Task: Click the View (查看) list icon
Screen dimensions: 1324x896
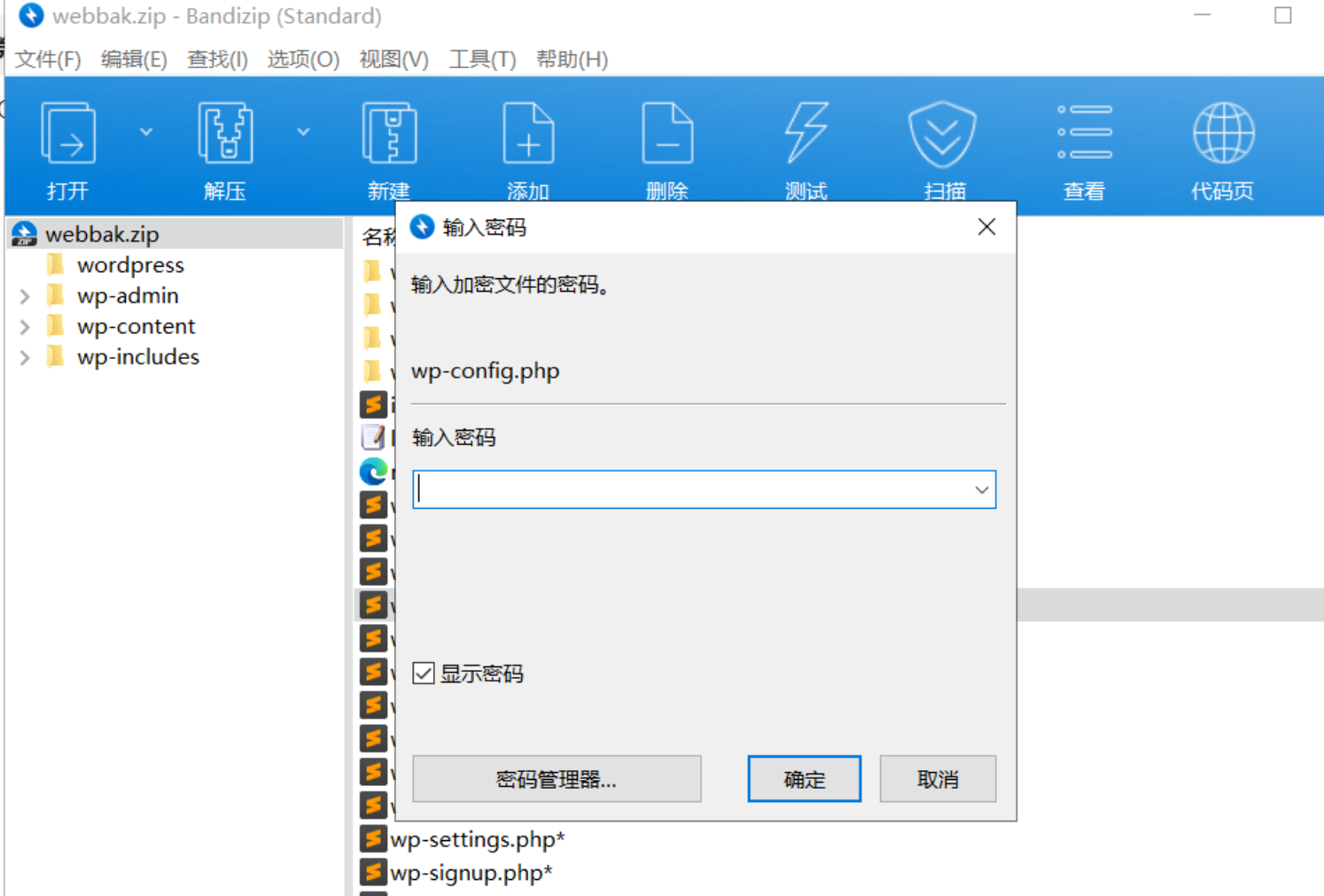Action: (1084, 134)
